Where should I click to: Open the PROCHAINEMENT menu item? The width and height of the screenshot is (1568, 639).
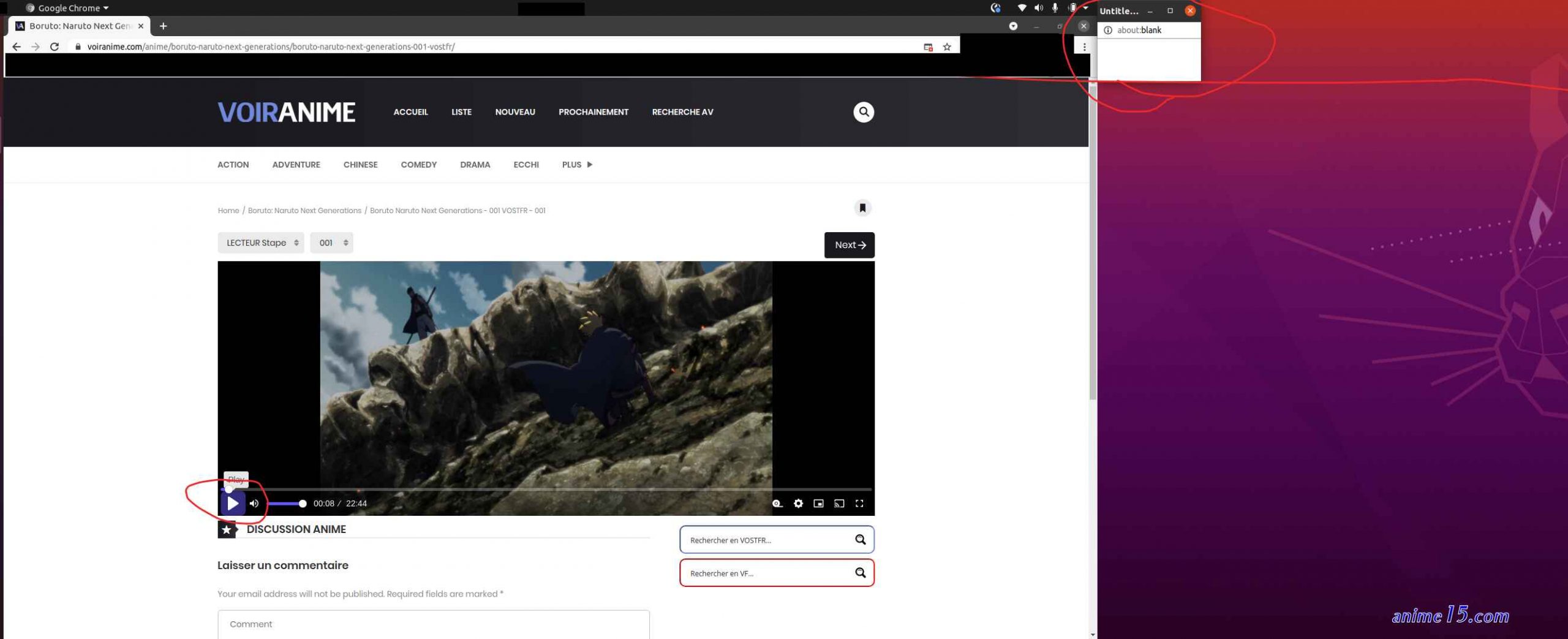(x=593, y=112)
